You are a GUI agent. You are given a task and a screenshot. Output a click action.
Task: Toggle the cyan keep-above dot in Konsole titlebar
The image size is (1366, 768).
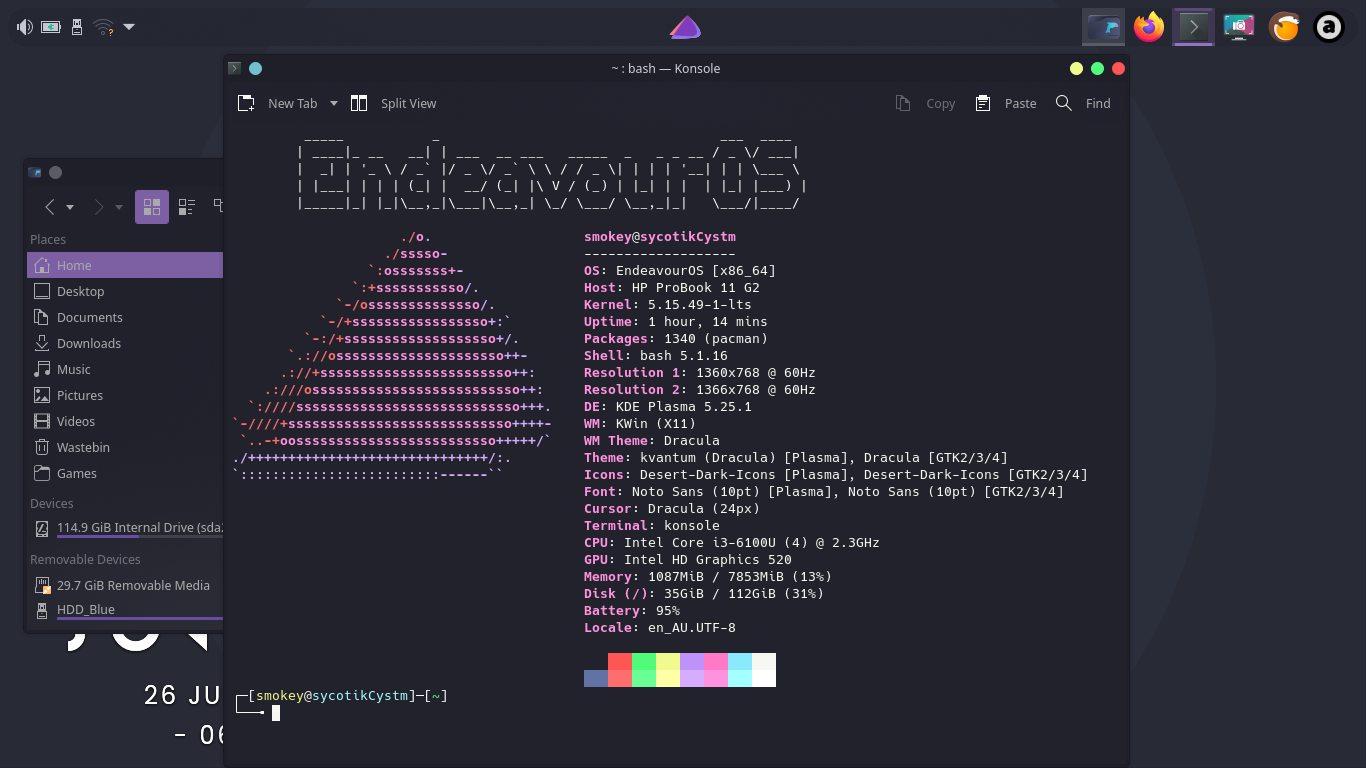click(255, 68)
